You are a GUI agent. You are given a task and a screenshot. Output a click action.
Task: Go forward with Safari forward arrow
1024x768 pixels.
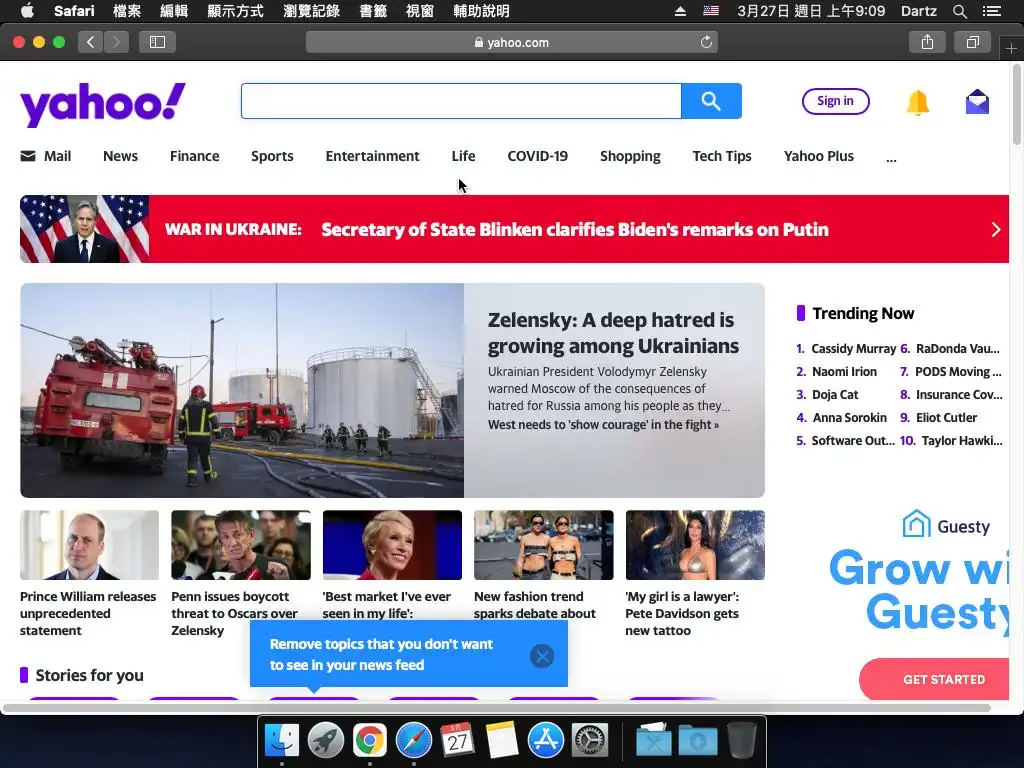point(116,42)
